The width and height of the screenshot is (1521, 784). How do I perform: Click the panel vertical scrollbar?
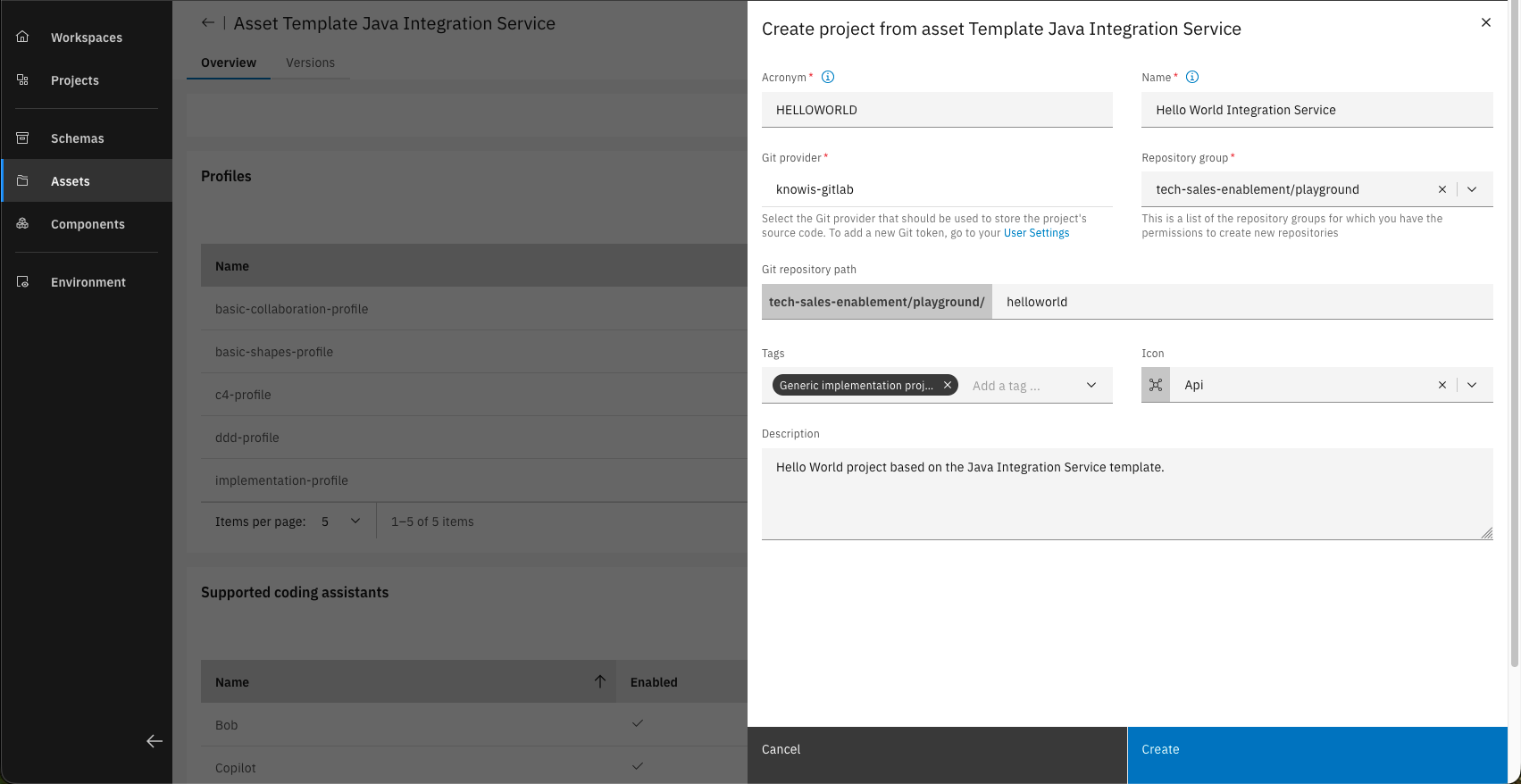pyautogui.click(x=1514, y=334)
